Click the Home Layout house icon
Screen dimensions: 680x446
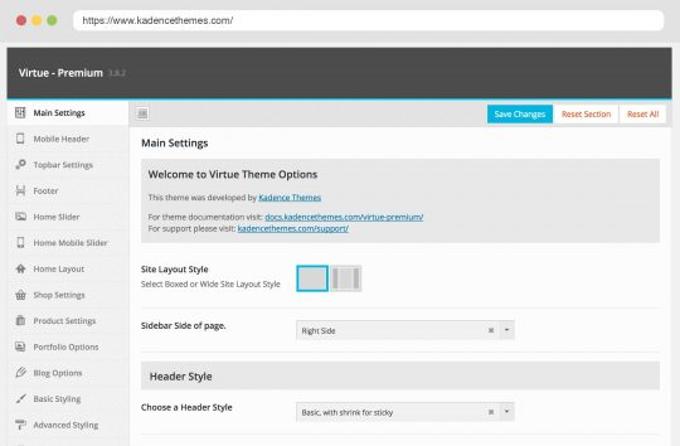point(20,269)
